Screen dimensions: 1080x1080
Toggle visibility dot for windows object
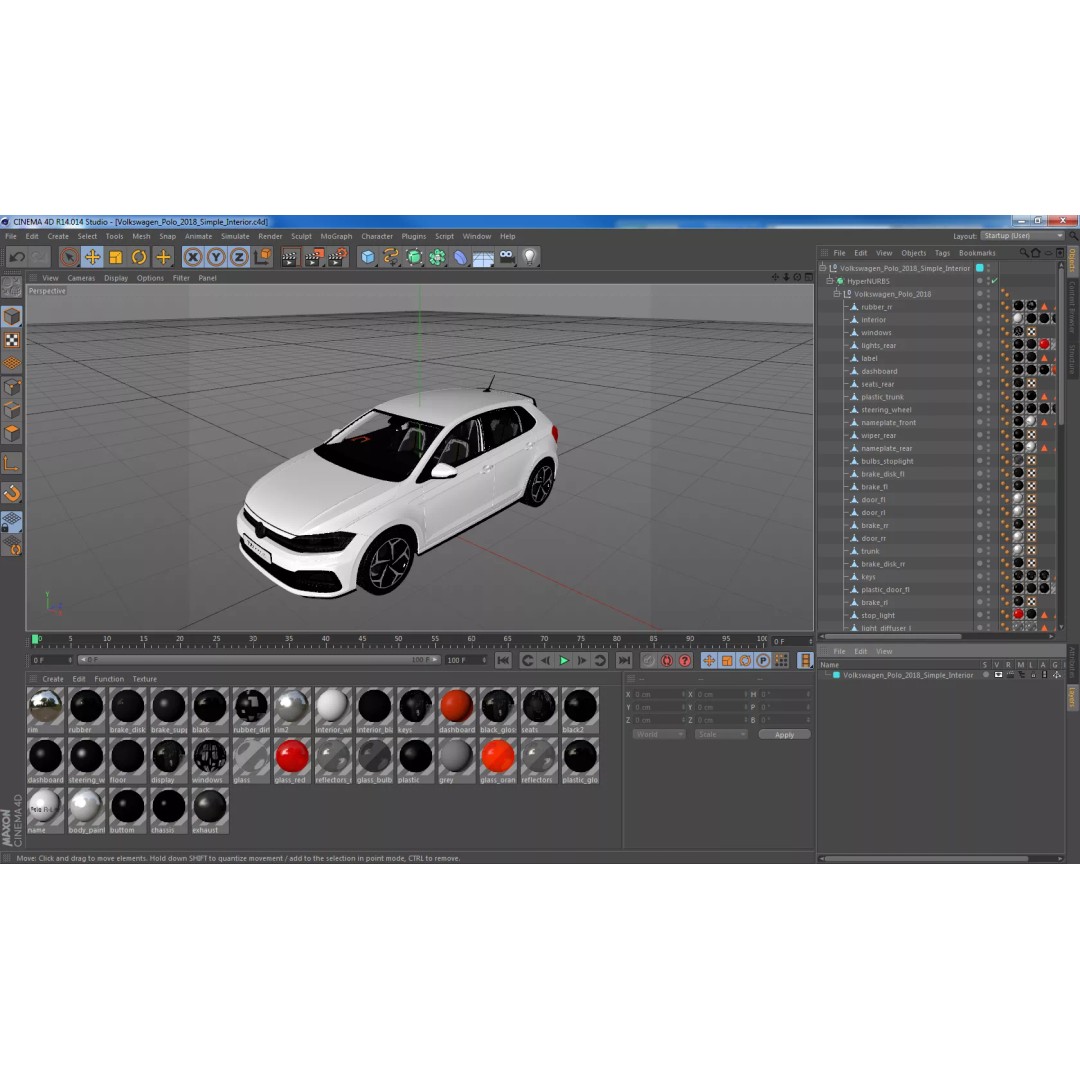[x=979, y=331]
